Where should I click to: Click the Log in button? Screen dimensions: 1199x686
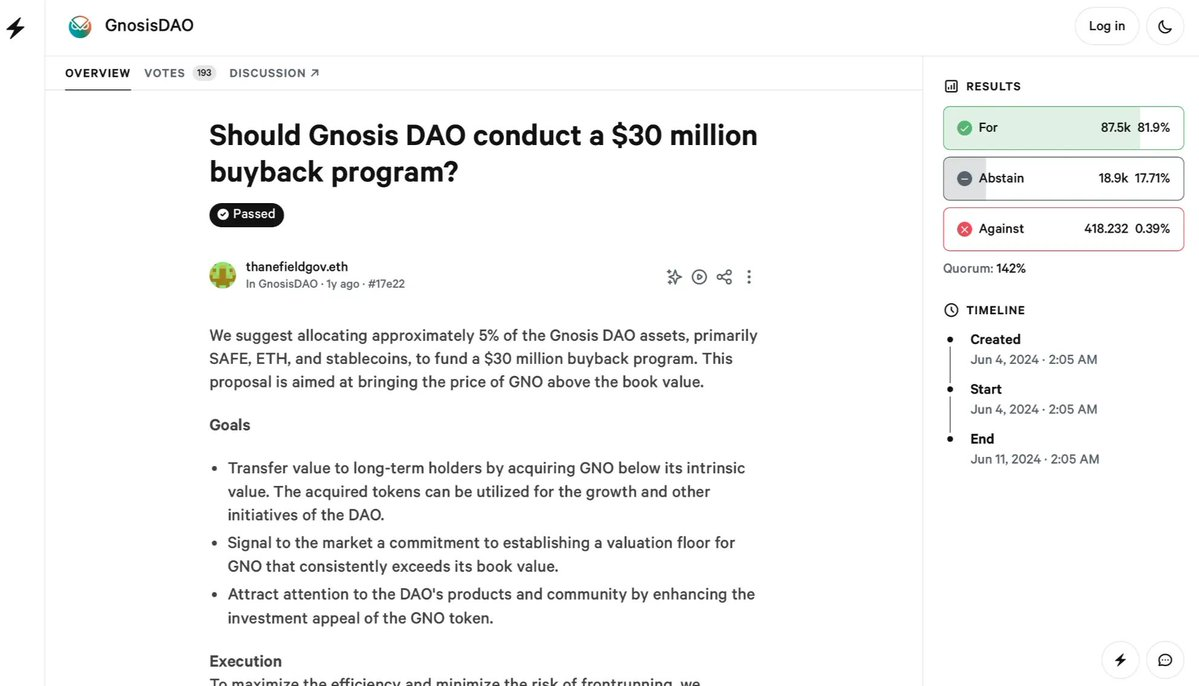[x=1106, y=27]
